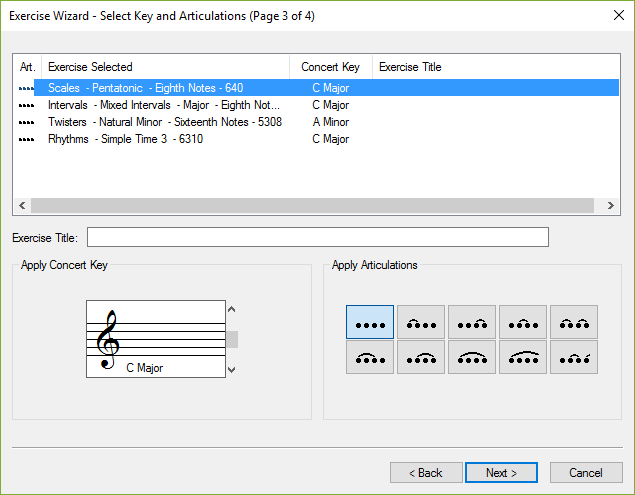Viewport: 635px width, 495px height.
Task: Proceed with the Next button
Action: click(x=501, y=473)
